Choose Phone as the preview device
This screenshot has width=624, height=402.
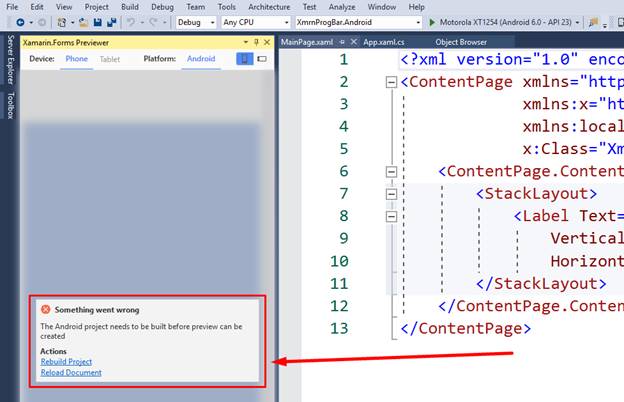pos(76,59)
